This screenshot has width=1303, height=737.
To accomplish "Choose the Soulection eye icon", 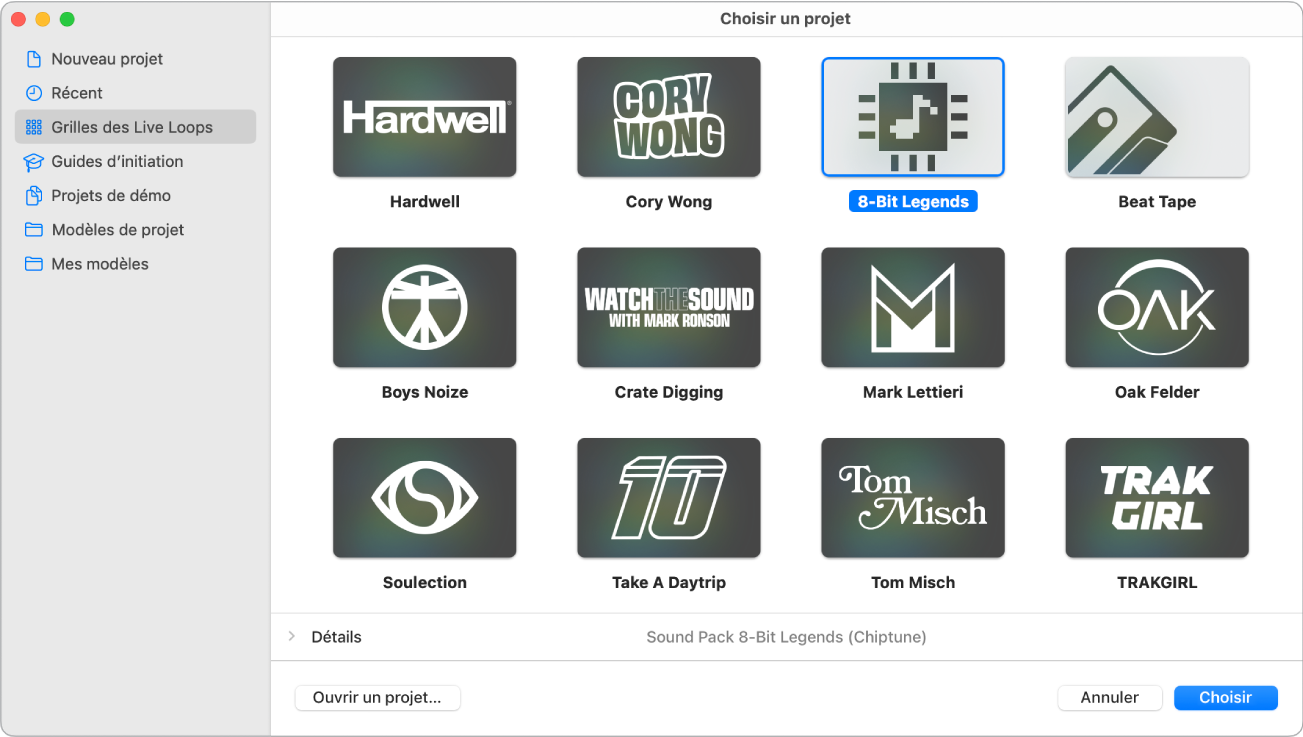I will pyautogui.click(x=424, y=497).
